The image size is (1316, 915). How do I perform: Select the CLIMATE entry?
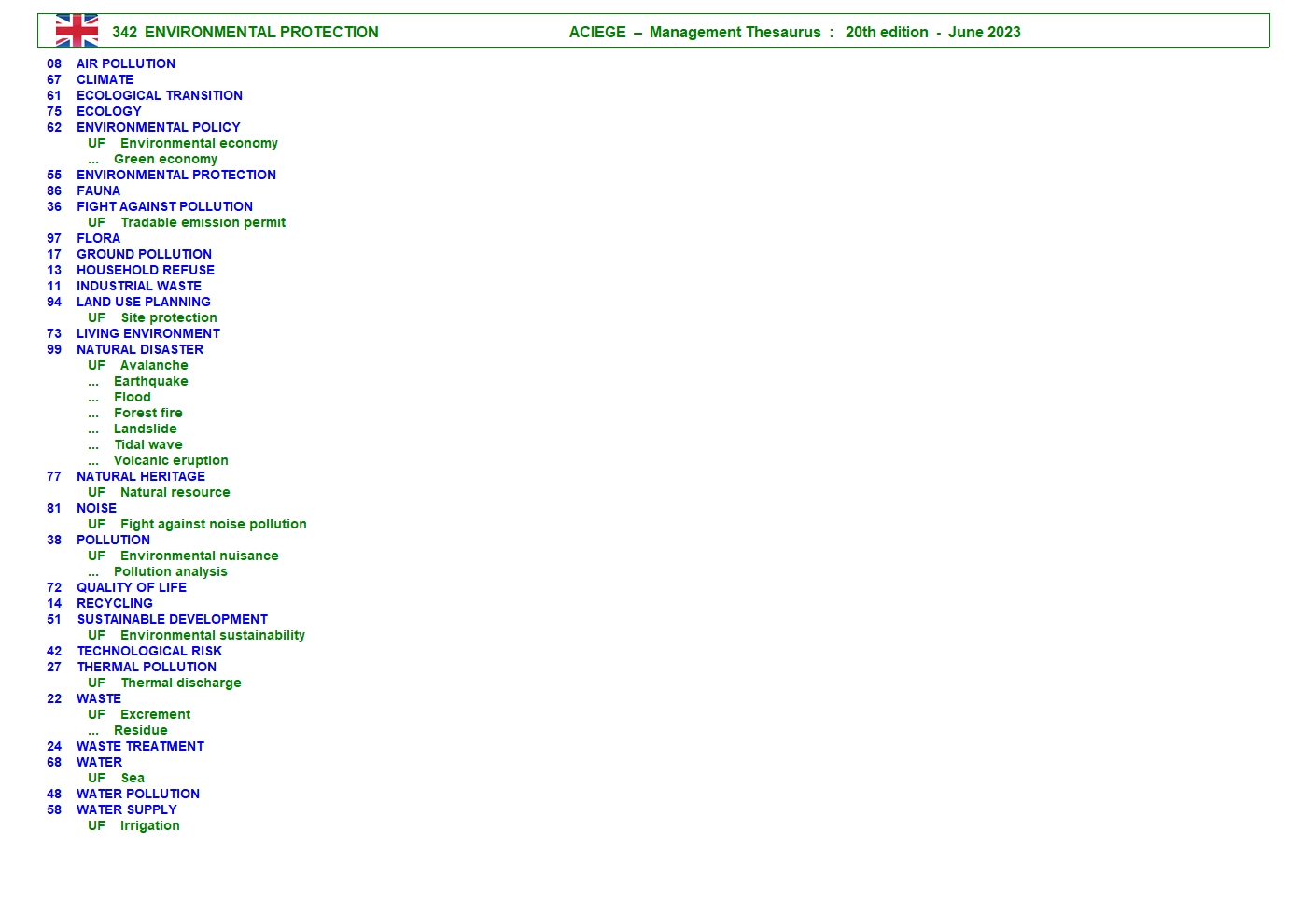point(105,79)
